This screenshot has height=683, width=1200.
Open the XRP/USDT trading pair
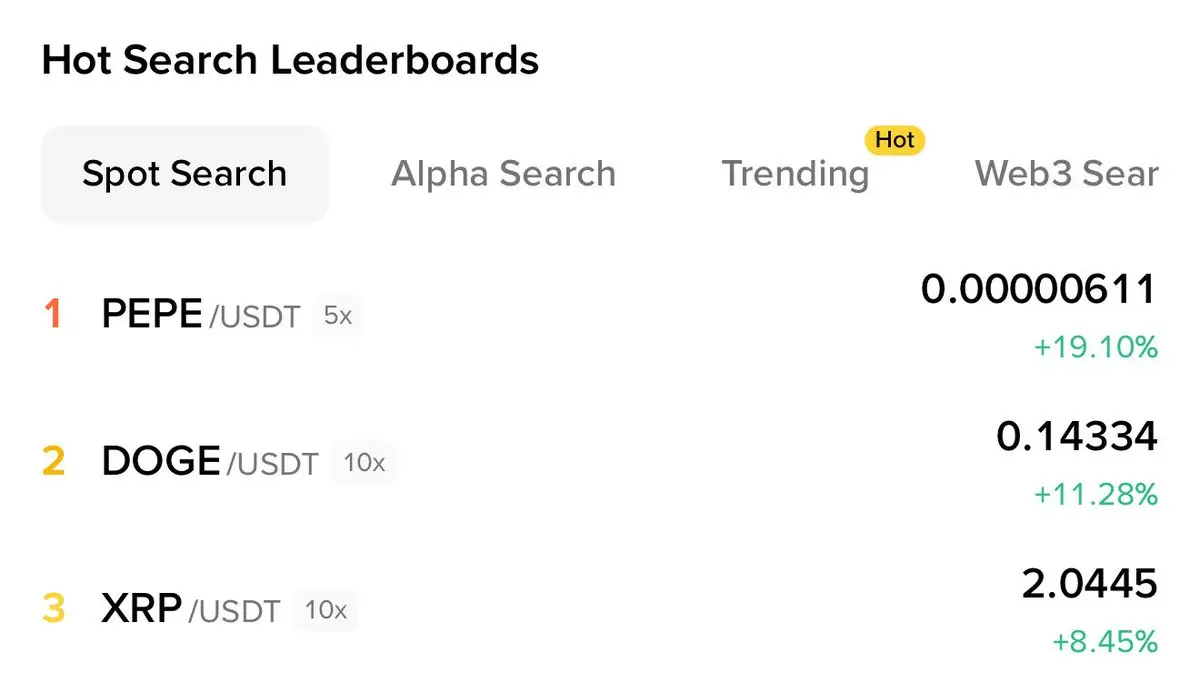click(190, 608)
